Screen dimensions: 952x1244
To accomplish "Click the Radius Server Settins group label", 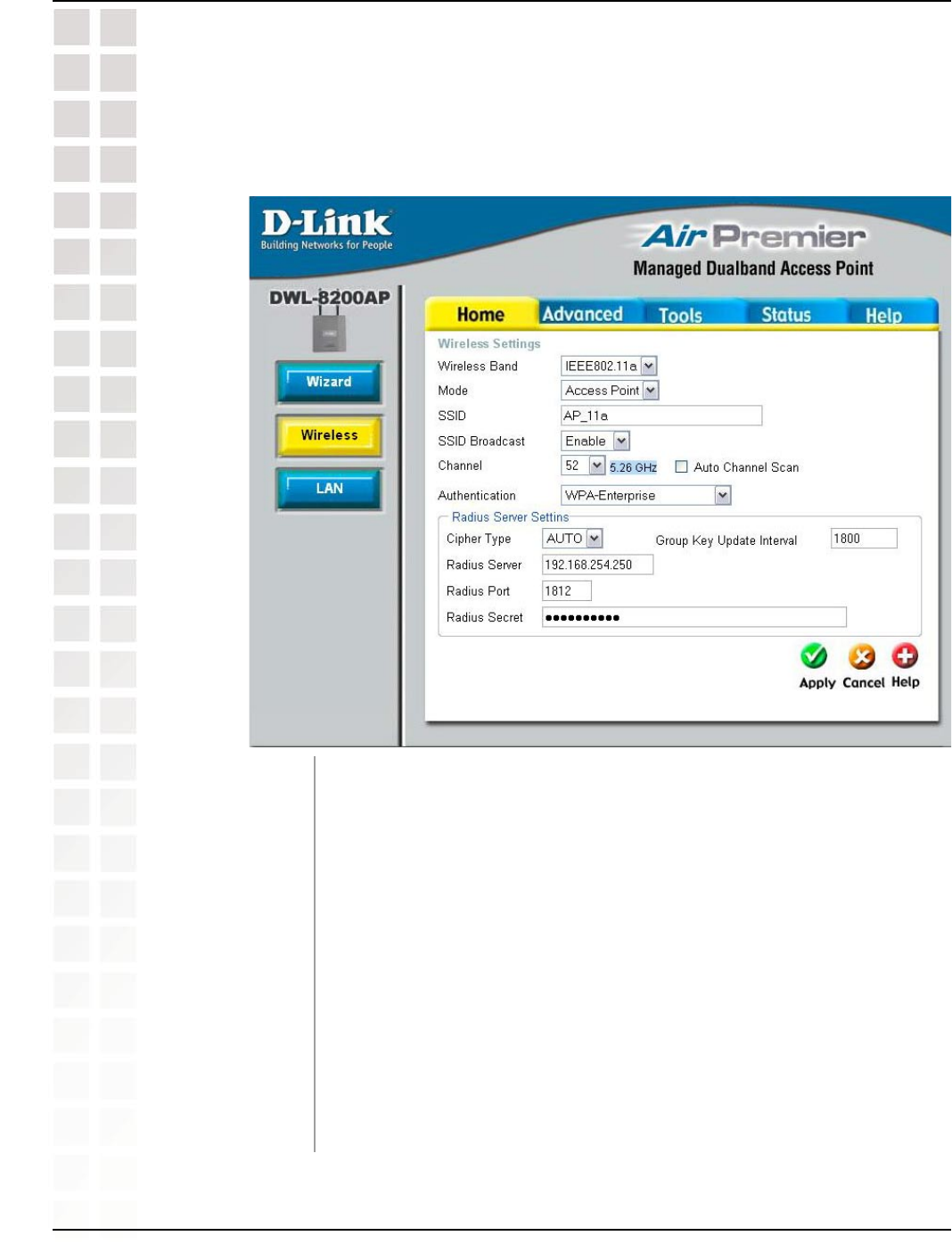I will click(510, 517).
